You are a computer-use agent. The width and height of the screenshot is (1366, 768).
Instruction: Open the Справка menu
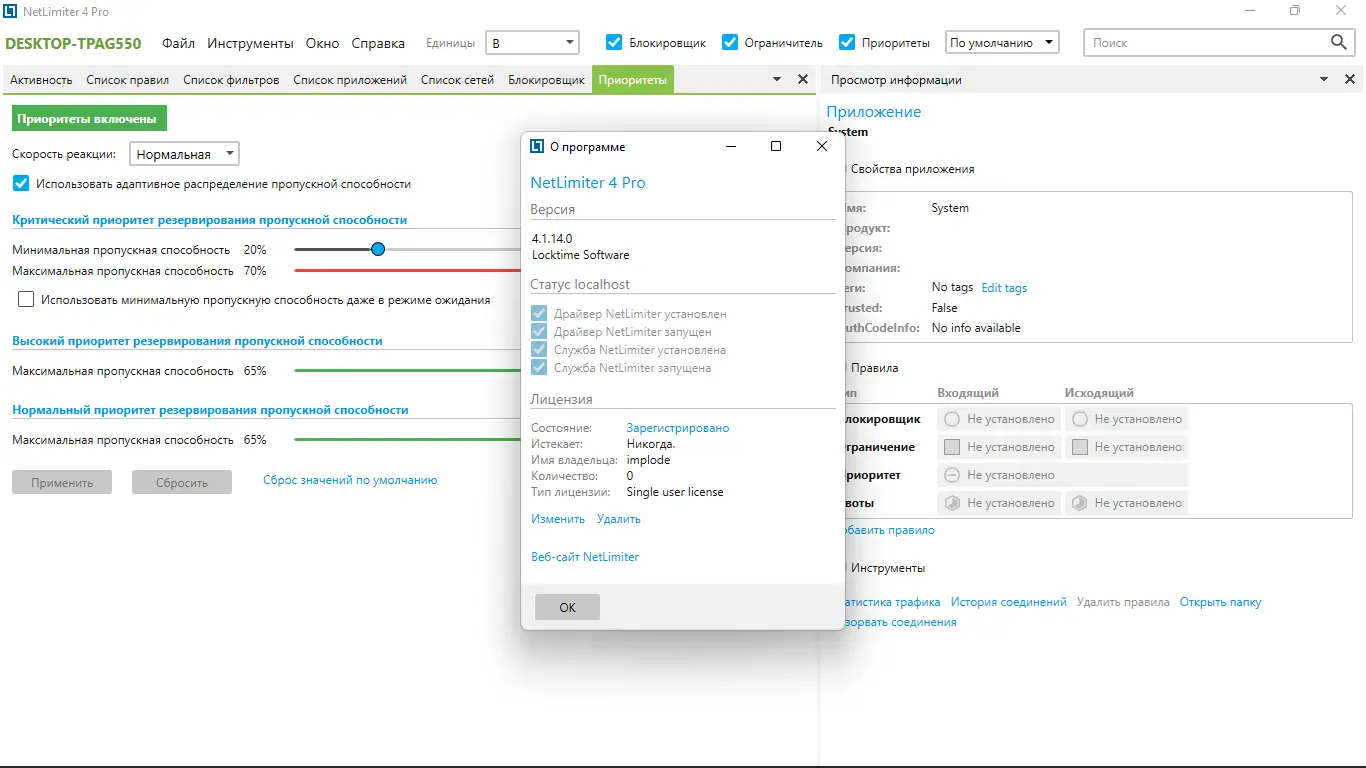pos(378,43)
